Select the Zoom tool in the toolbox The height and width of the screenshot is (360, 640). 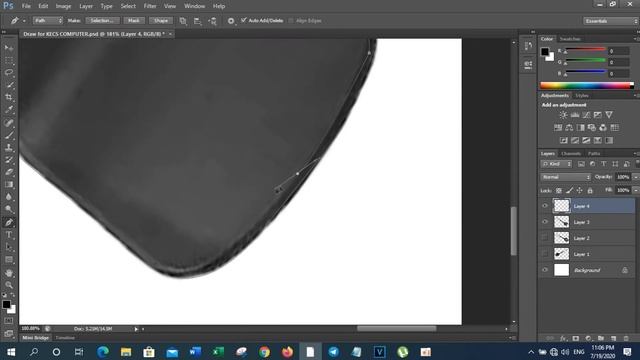[x=9, y=285]
